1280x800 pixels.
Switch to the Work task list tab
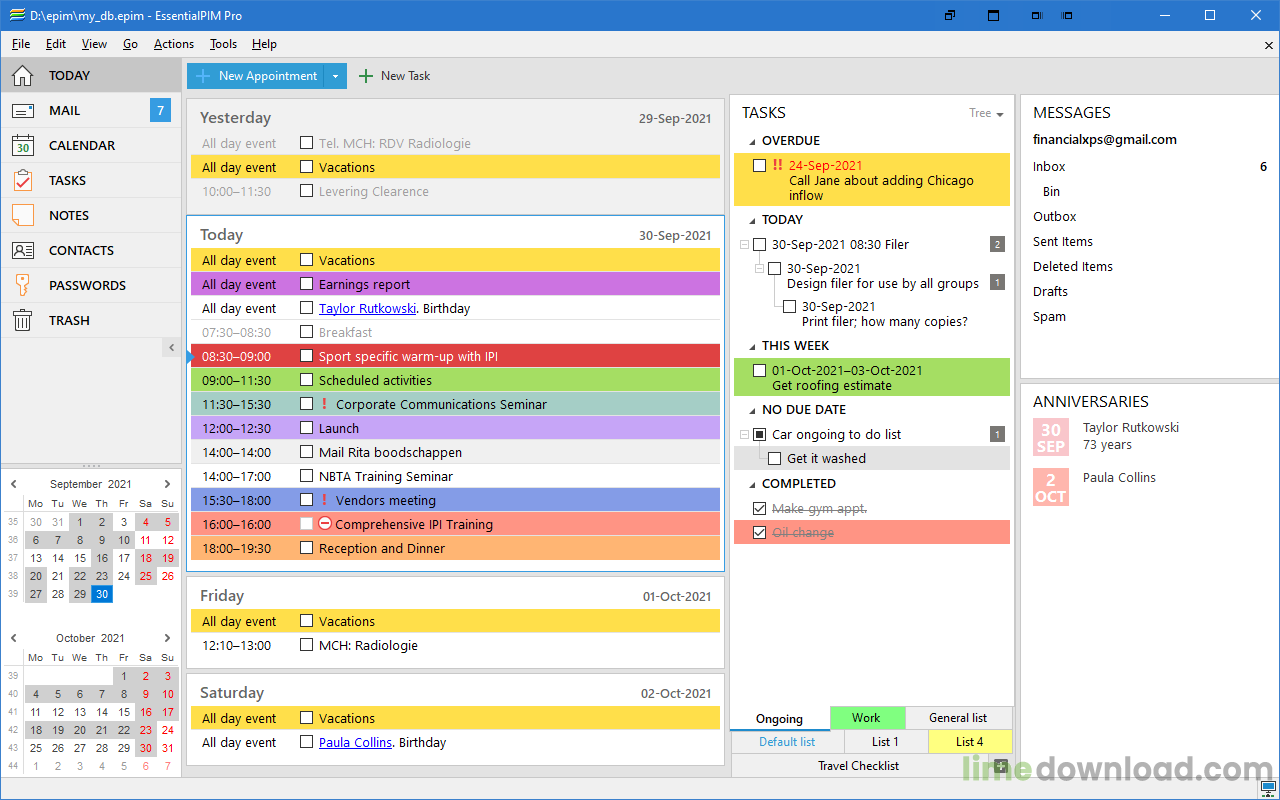[x=866, y=718]
